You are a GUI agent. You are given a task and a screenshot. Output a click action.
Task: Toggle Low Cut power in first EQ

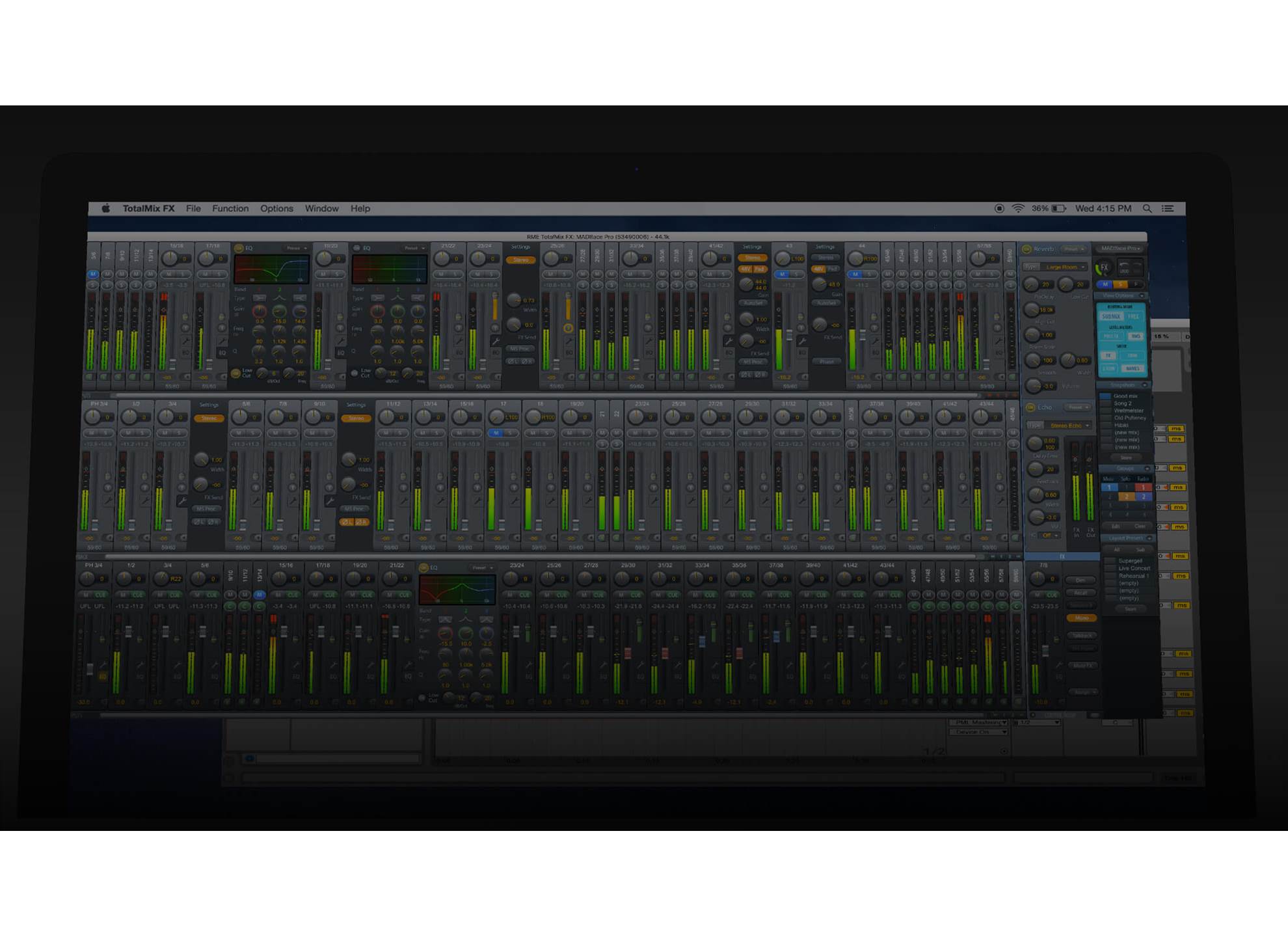tap(235, 373)
